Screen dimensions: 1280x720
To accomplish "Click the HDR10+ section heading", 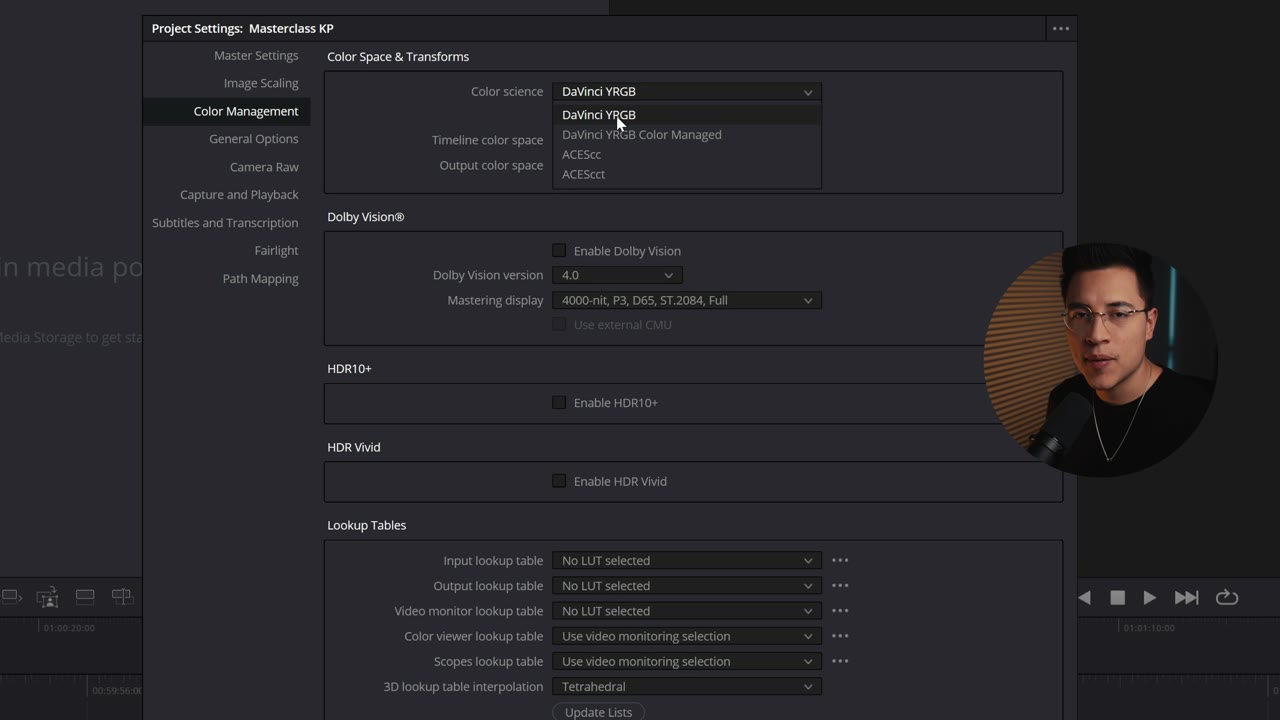I will coord(349,369).
